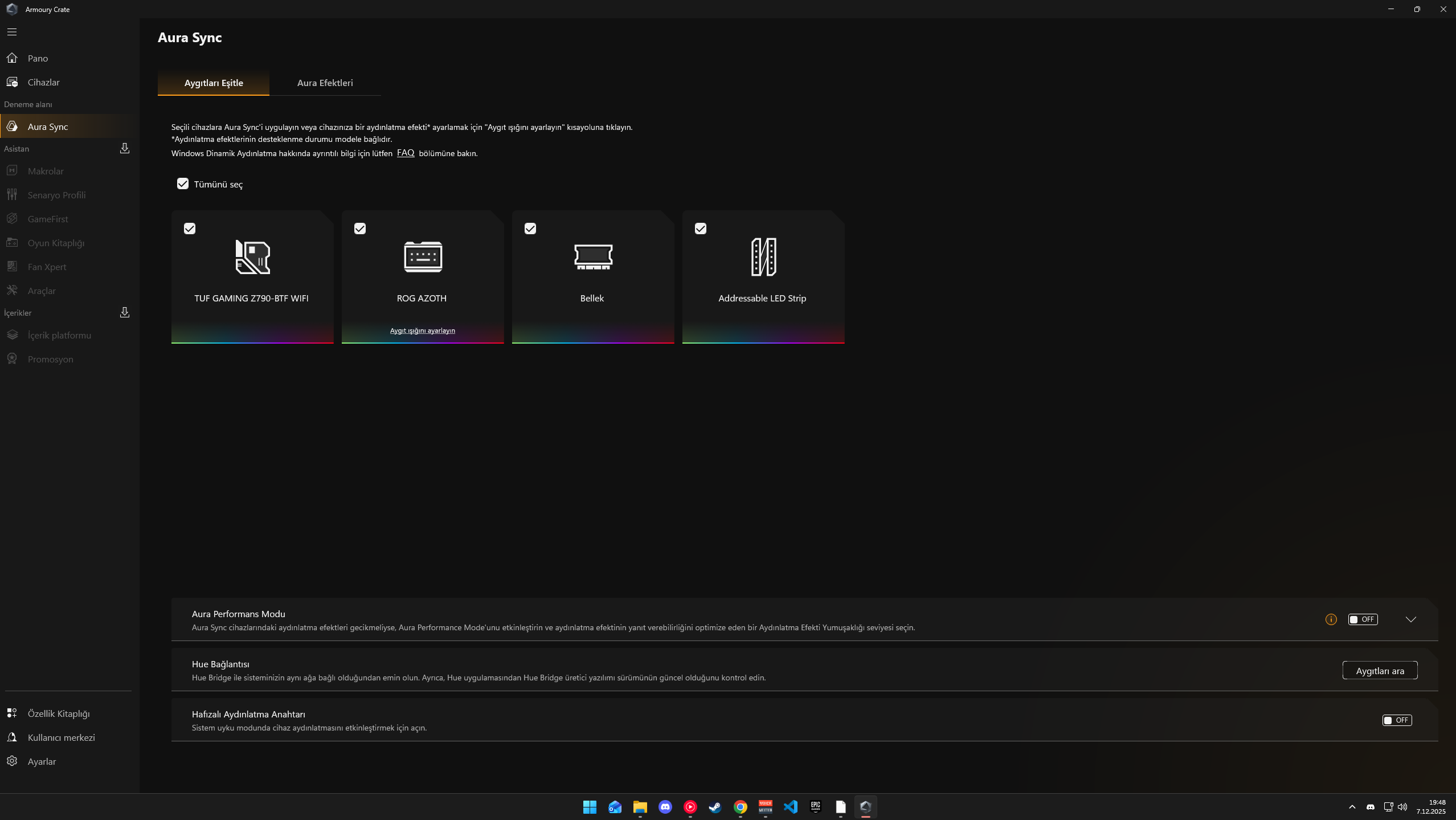Open Kullanıcı merkezi via its bell icon
Viewport: 1456px width, 820px height.
coord(12,737)
